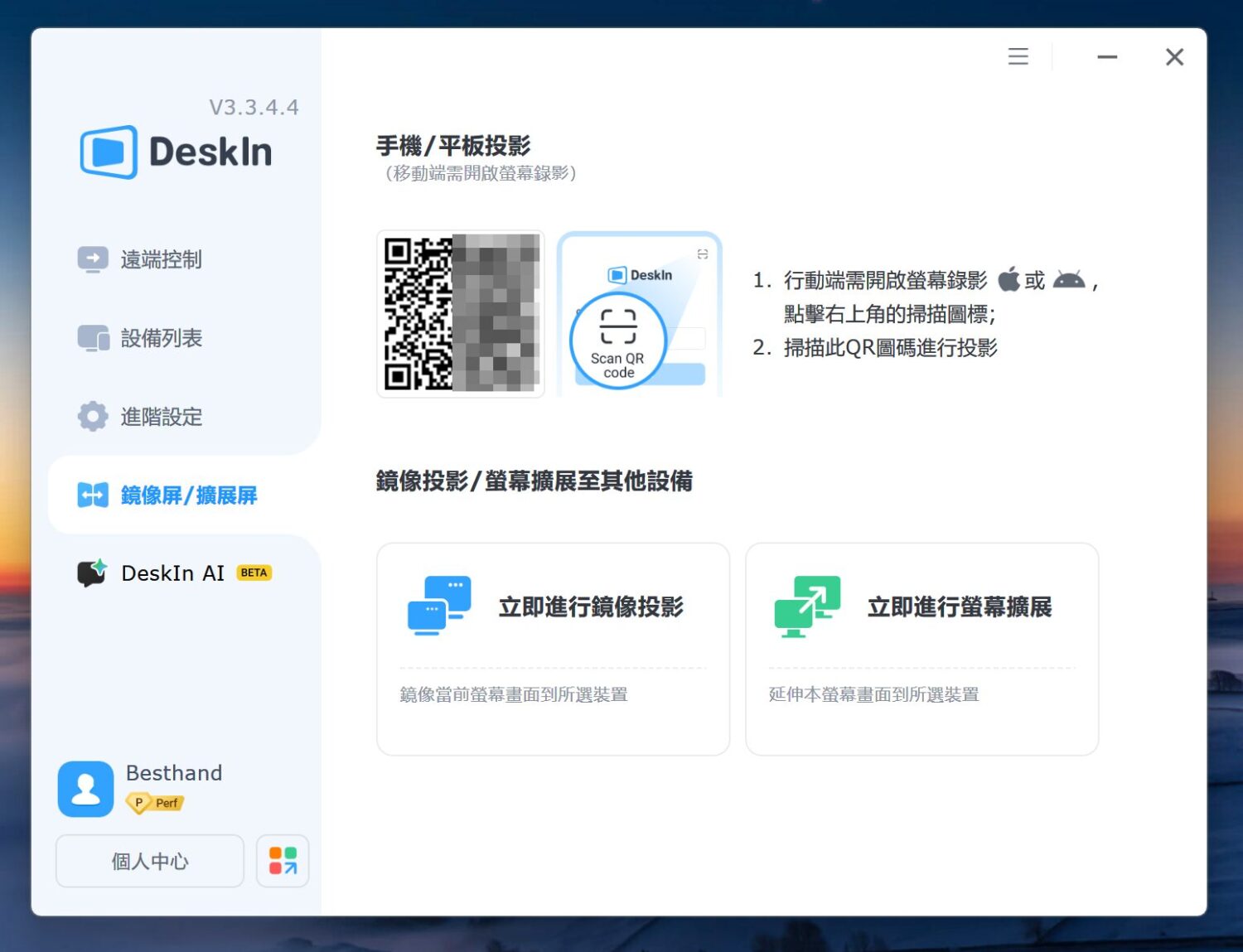This screenshot has width=1243, height=952.
Task: Close the DeskIn window
Action: (x=1174, y=56)
